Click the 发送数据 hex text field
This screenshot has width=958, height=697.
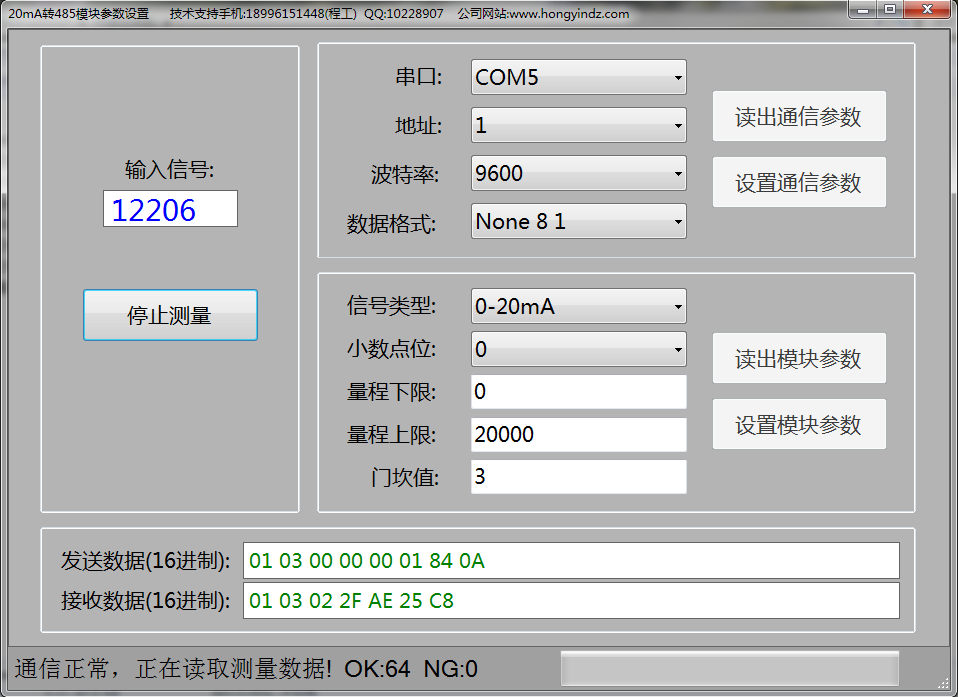(570, 560)
